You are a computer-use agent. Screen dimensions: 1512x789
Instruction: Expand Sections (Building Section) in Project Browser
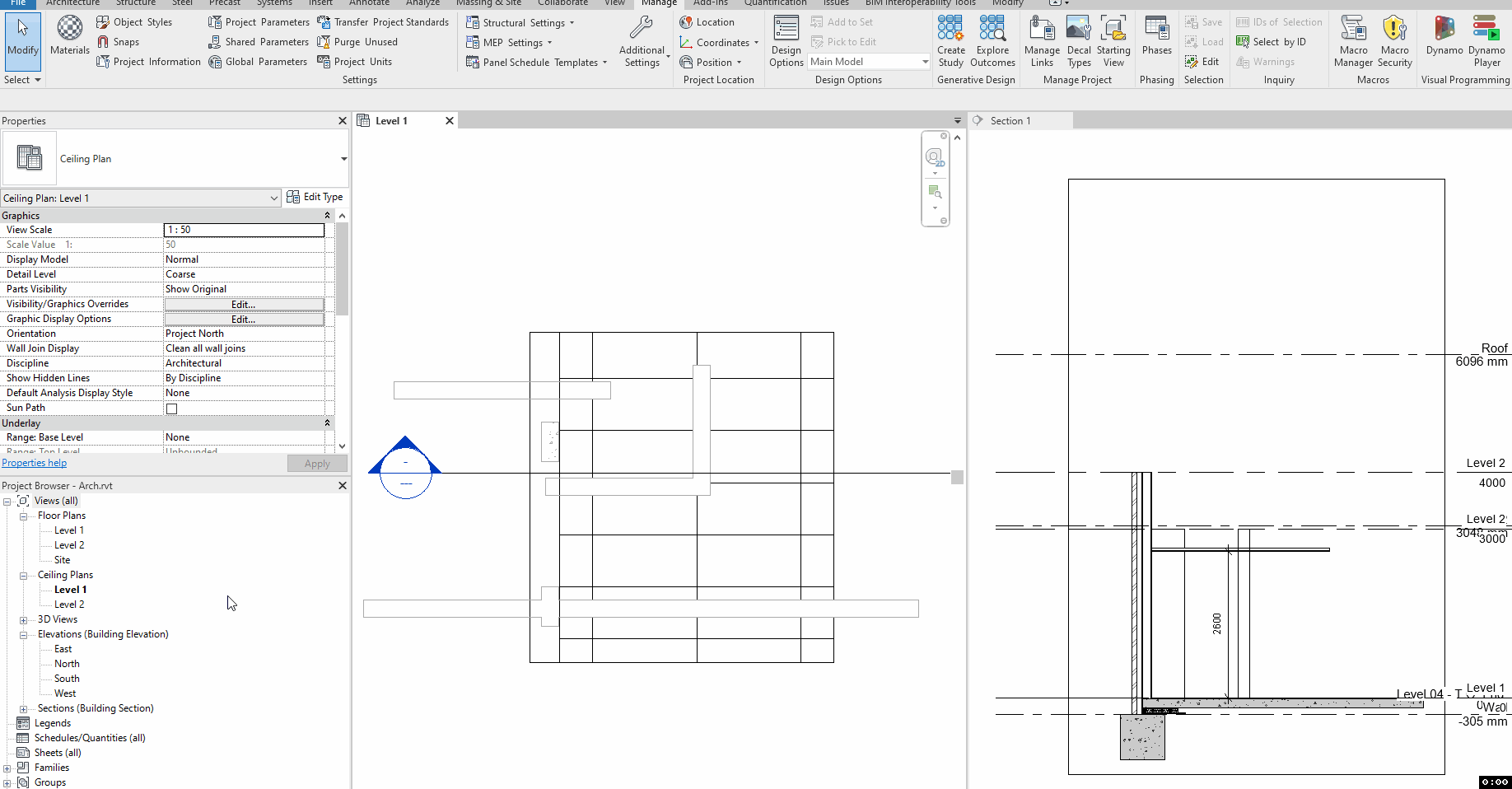[23, 707]
